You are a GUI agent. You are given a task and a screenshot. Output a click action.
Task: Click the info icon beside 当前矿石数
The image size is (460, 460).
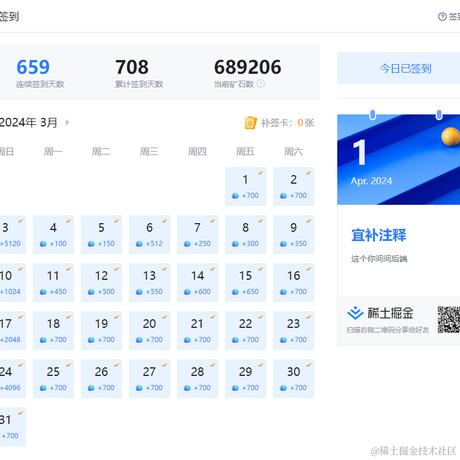(261, 84)
